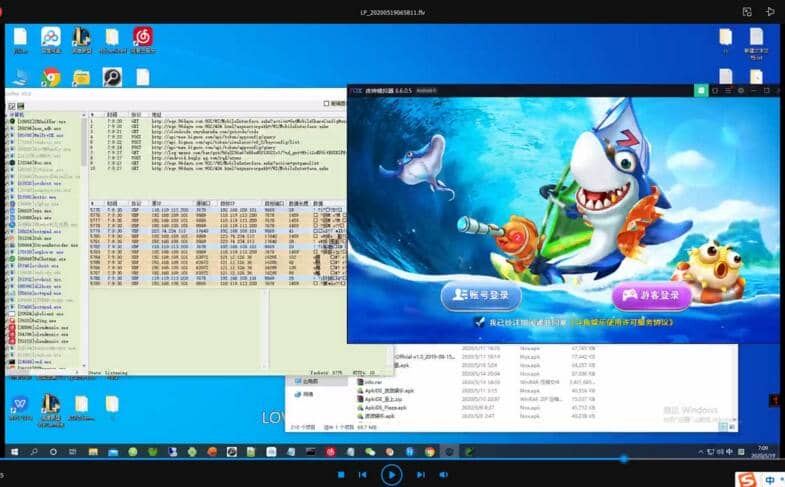Select the 此电脑 item in Explorer sidebar

tap(306, 381)
